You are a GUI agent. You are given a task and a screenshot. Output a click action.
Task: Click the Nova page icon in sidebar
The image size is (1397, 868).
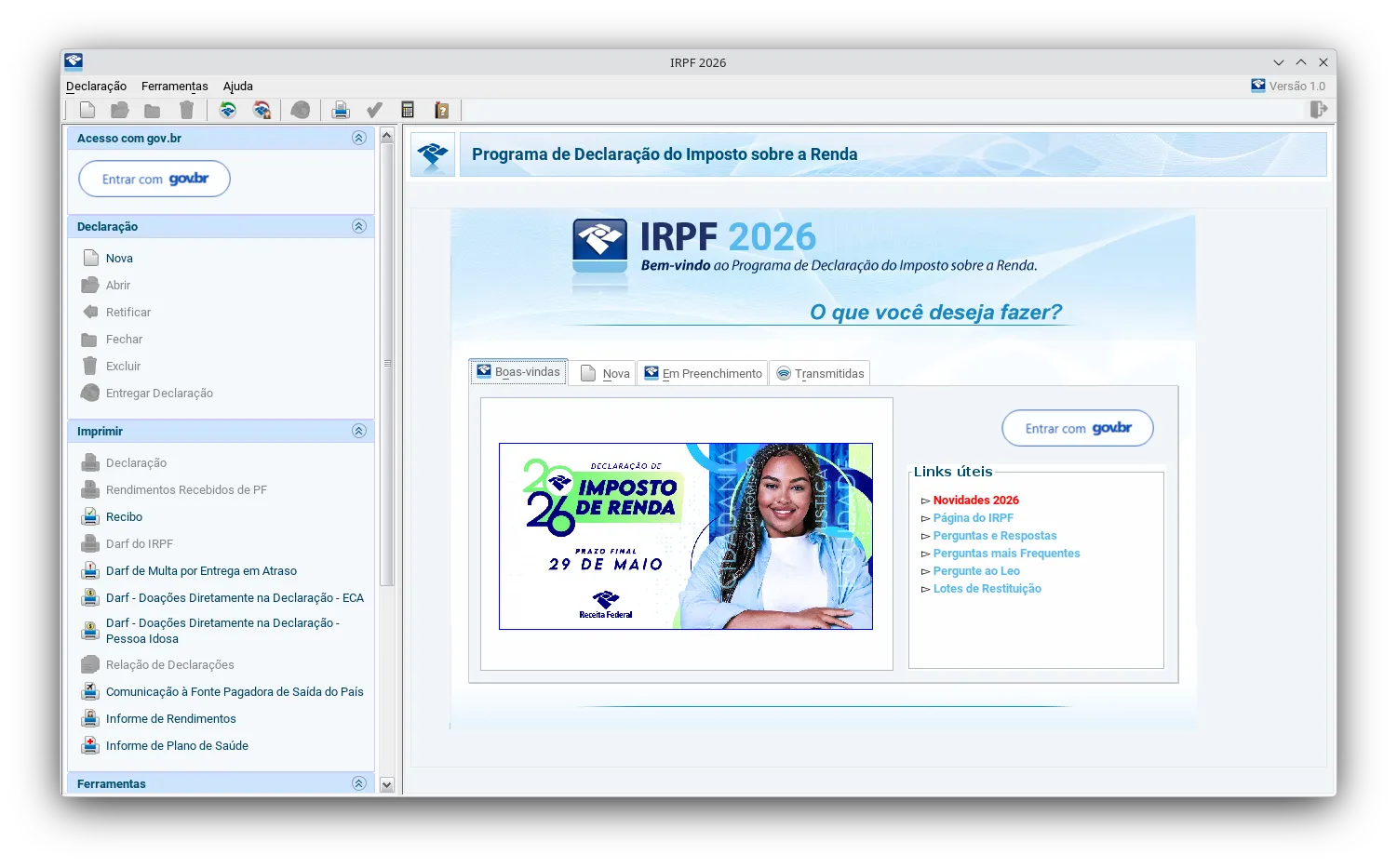tap(90, 258)
